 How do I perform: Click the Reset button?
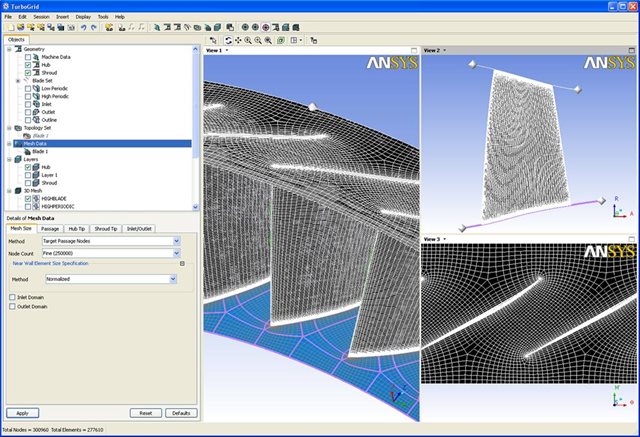146,413
